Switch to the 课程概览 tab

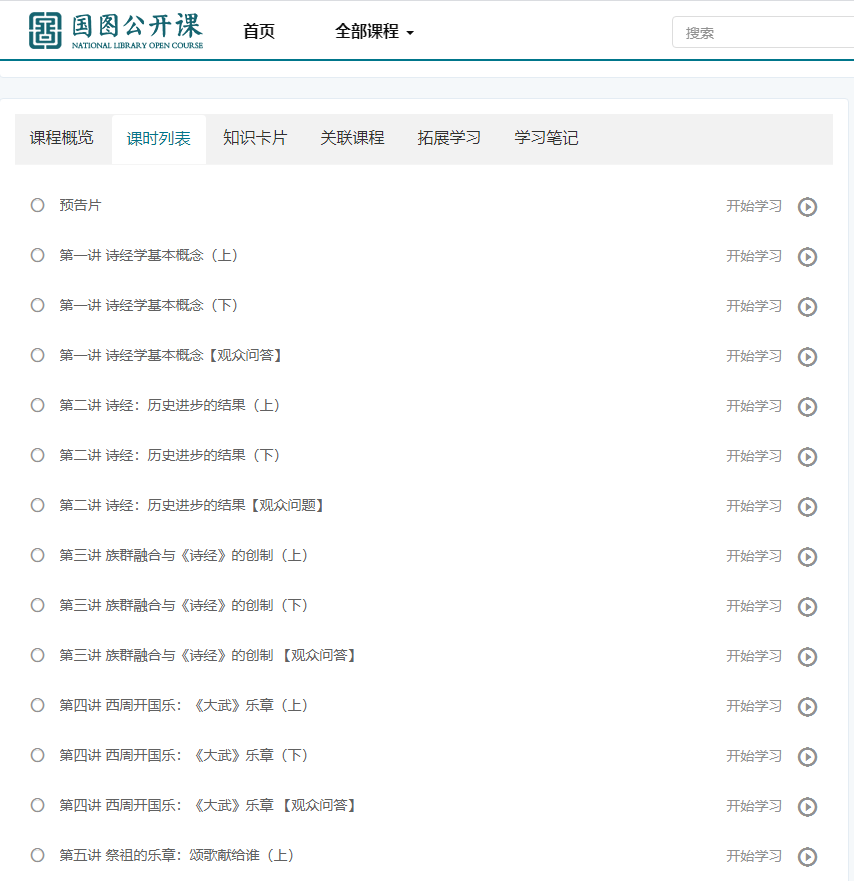[x=62, y=138]
